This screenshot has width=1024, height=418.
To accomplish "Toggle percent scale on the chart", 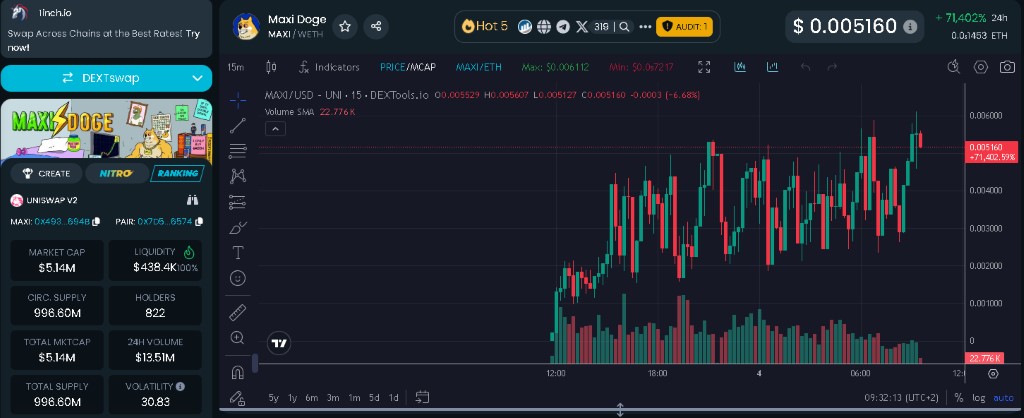I will [958, 397].
